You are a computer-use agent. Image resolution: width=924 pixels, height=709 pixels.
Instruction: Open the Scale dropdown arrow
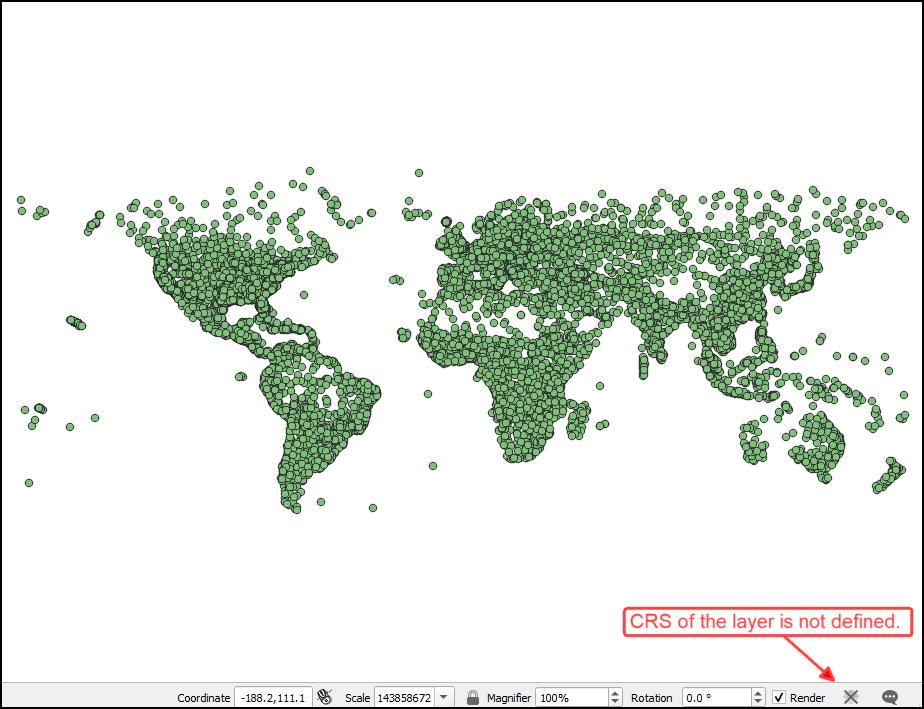click(x=445, y=697)
